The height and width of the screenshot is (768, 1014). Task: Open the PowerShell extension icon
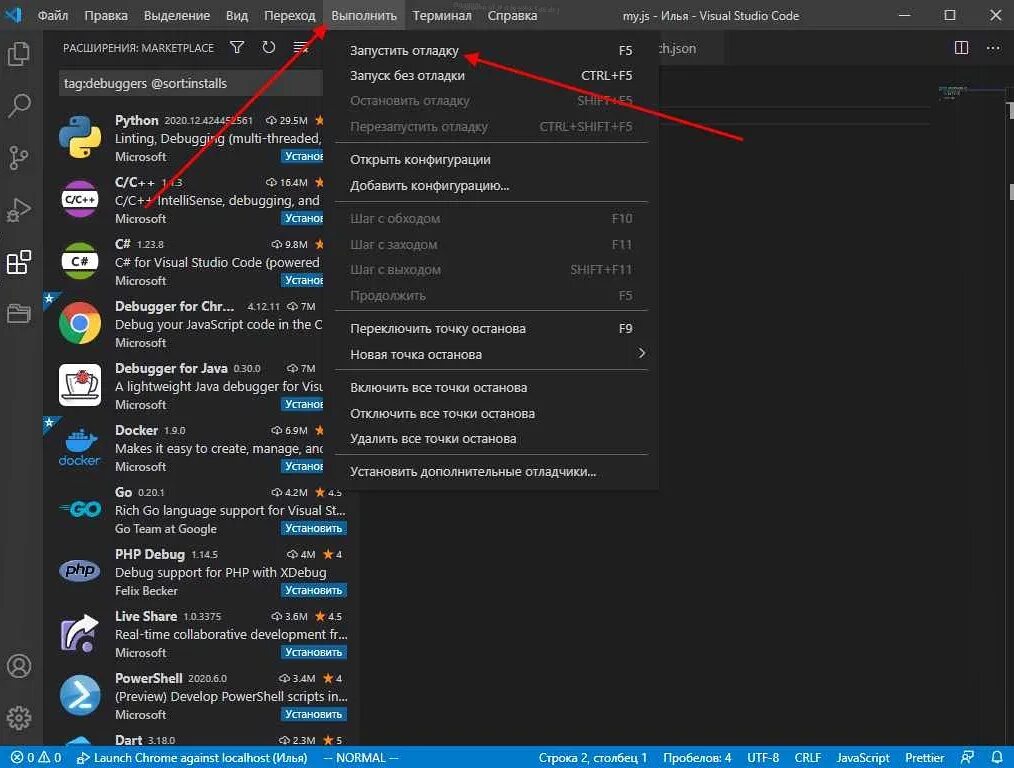pyautogui.click(x=80, y=695)
